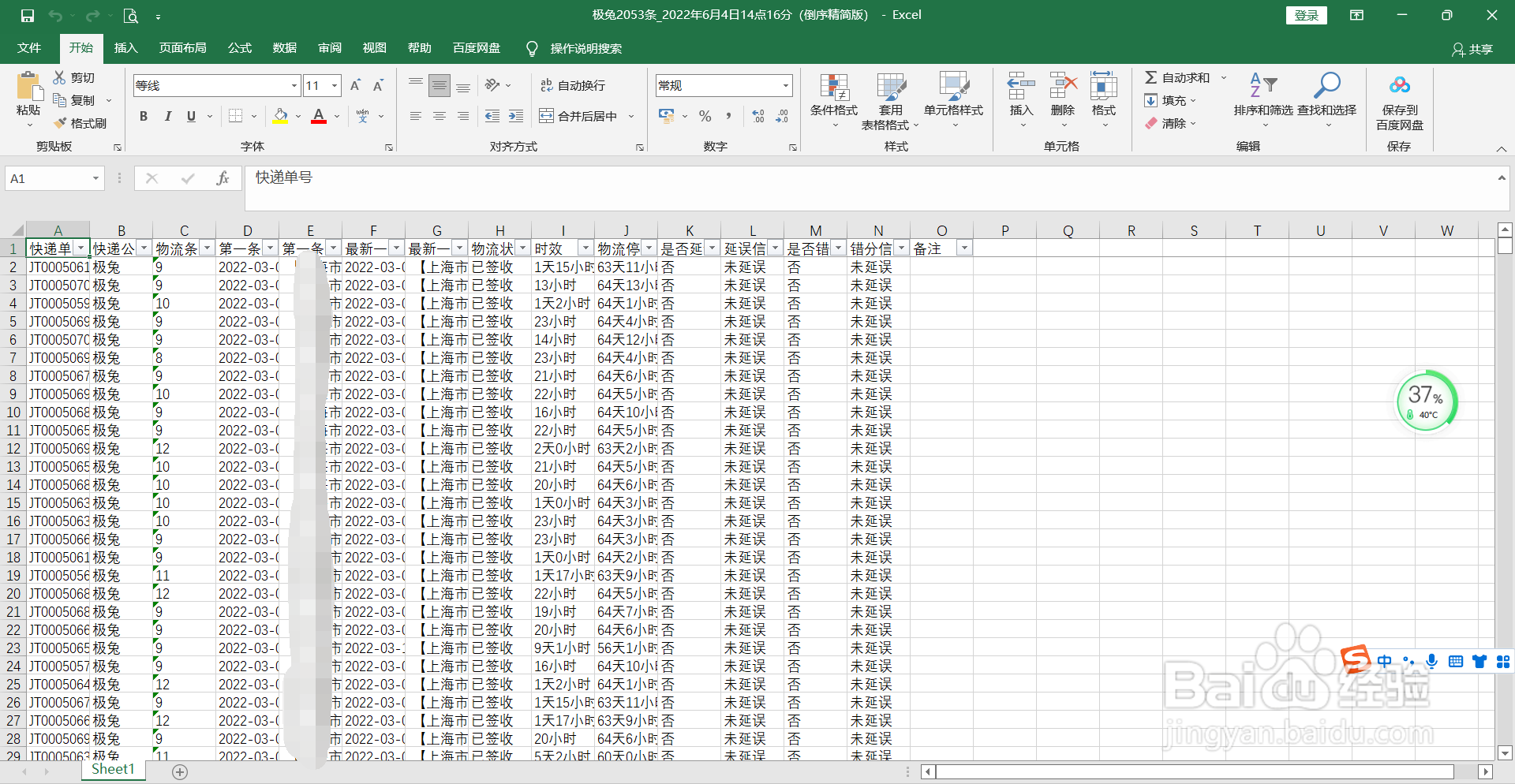Open Format as Table (套用表格格式)
The image size is (1515, 784).
click(891, 103)
